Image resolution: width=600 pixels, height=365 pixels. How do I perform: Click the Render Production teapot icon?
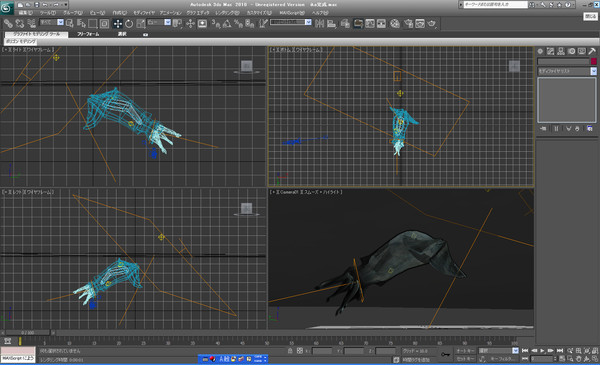tap(432, 24)
